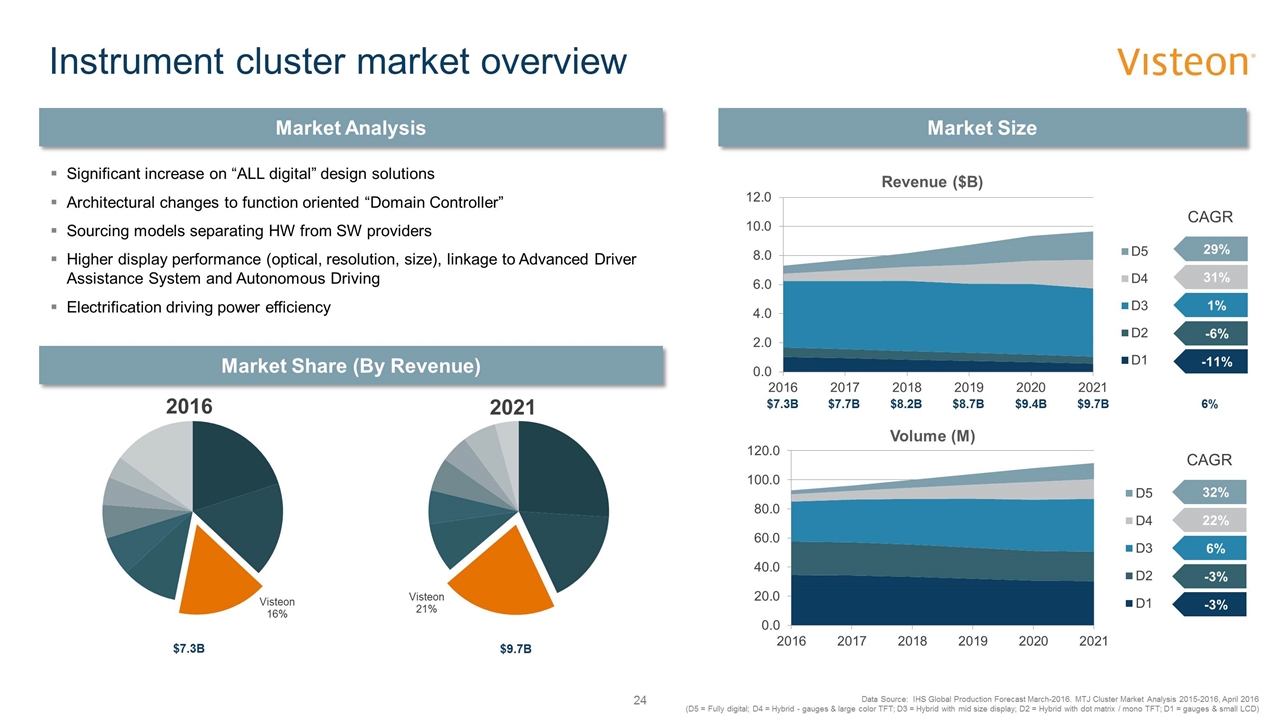Click the Visteon logo in the slide header
Viewport: 1280px width, 720px height.
(1186, 61)
